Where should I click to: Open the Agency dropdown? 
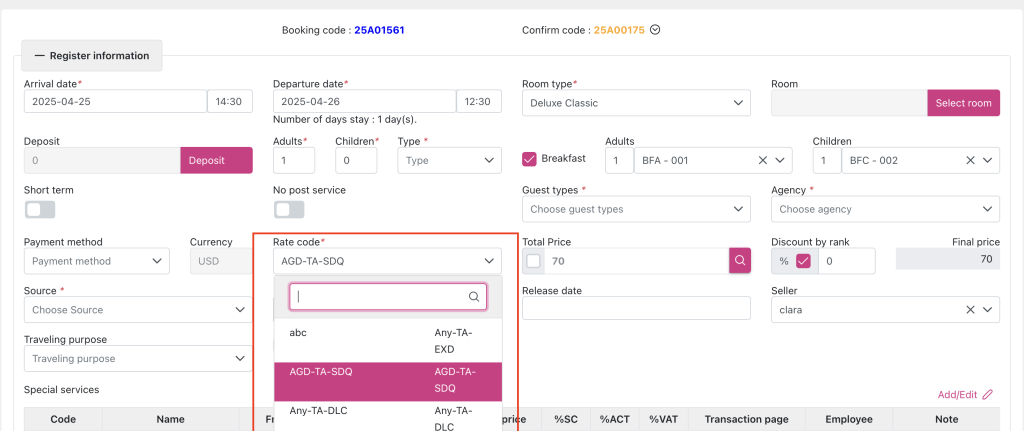click(885, 209)
